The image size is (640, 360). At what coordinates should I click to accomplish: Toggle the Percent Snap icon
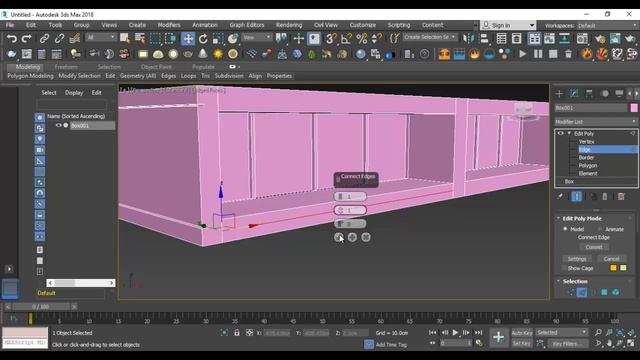[362, 39]
